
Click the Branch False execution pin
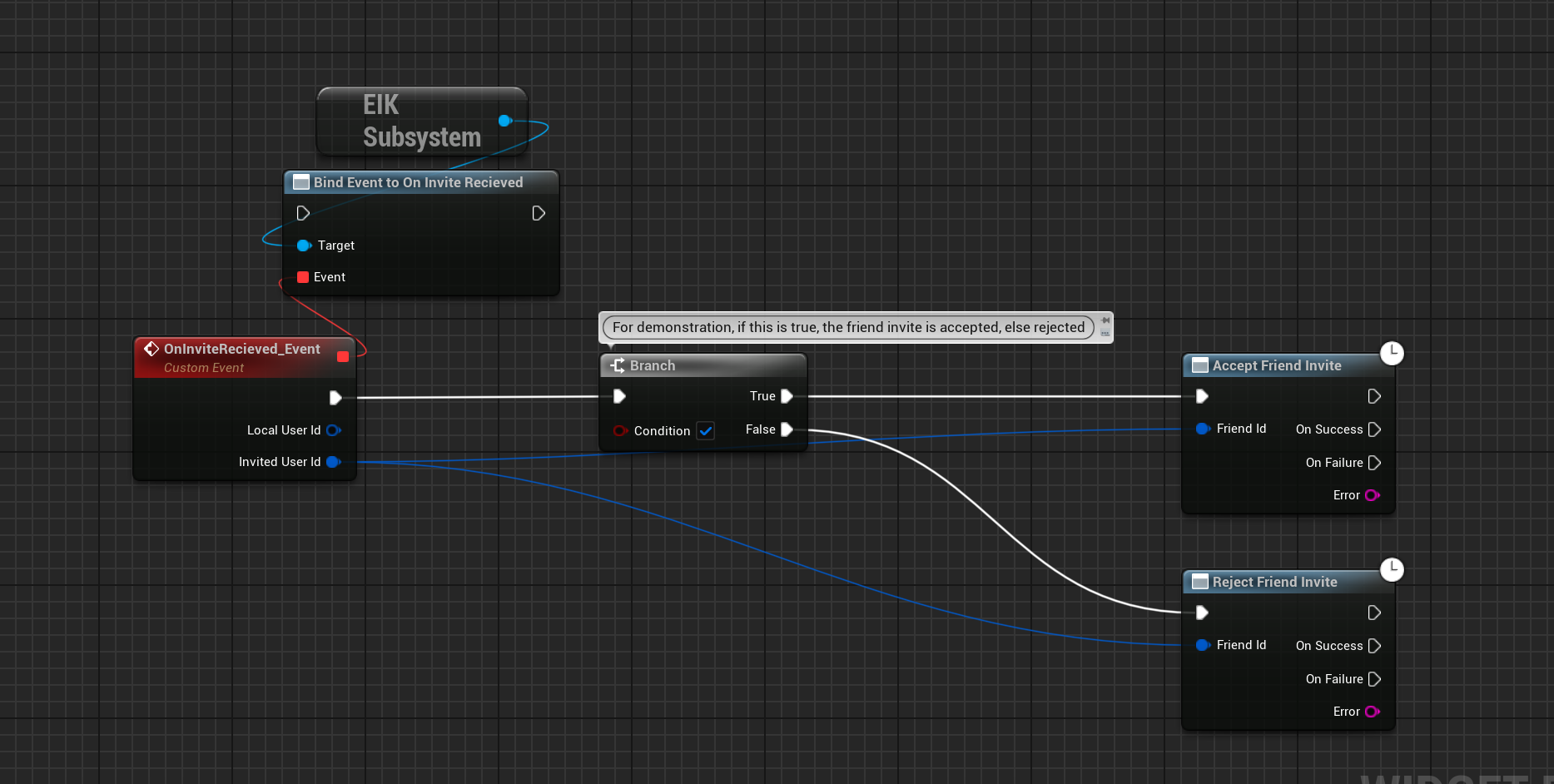coord(786,429)
